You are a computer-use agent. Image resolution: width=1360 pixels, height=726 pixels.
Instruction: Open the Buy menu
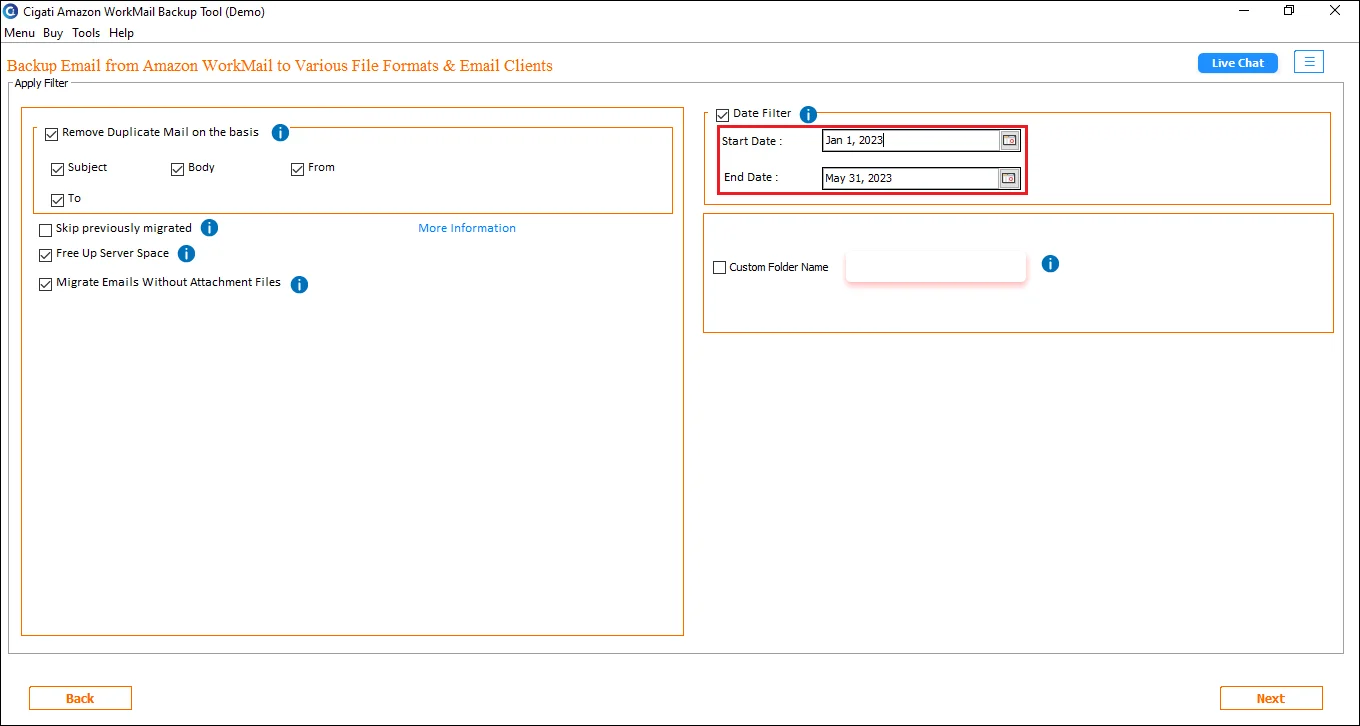point(53,33)
